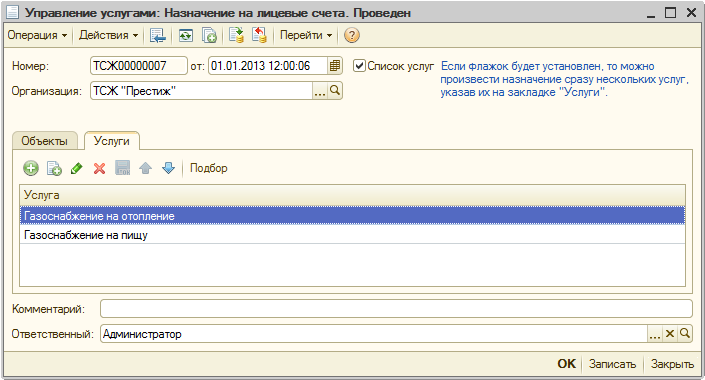The image size is (705, 380).
Task: Click the post document toolbar icon
Action: click(x=236, y=35)
